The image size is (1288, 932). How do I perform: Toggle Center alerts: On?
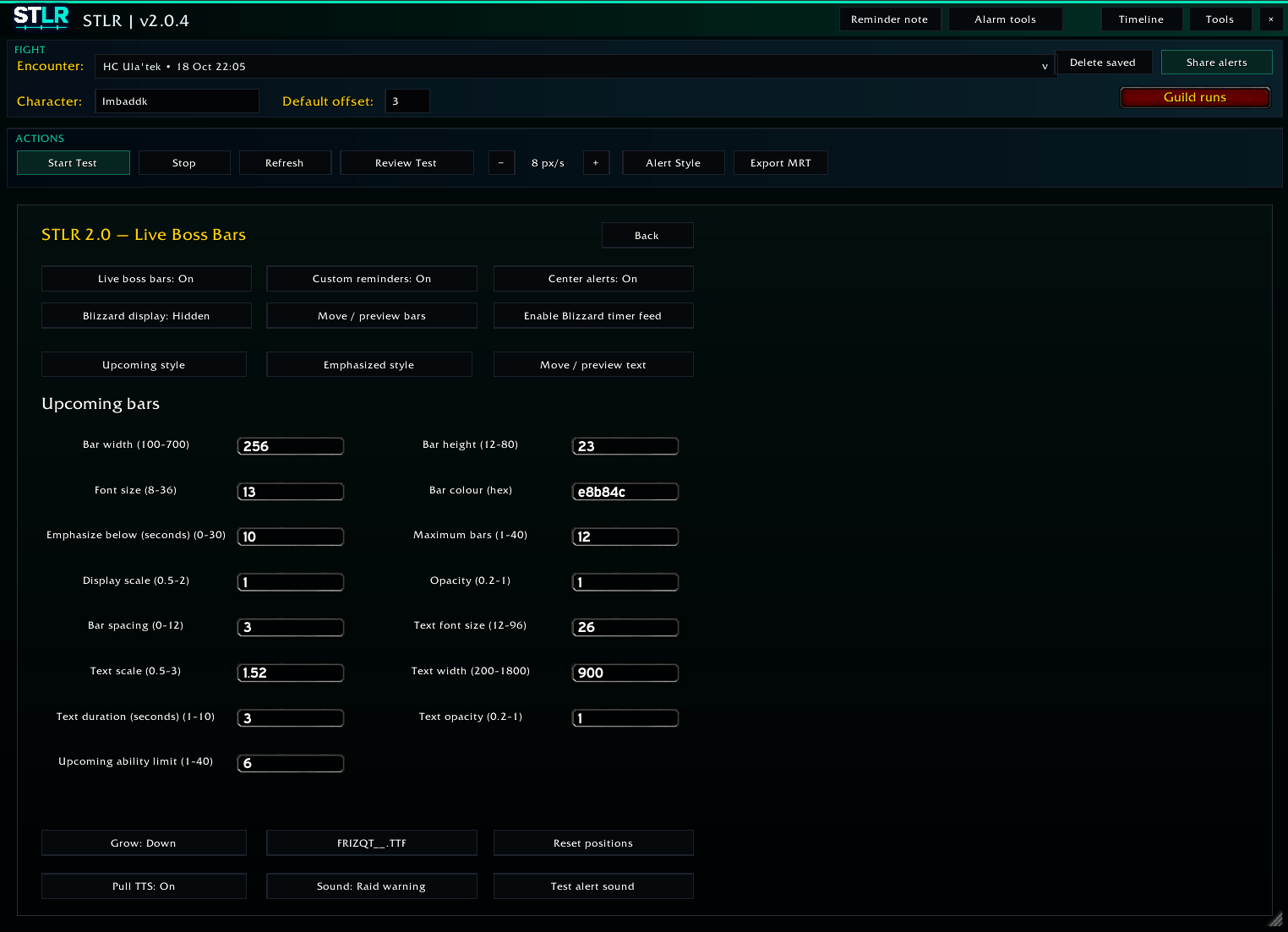pyautogui.click(x=593, y=279)
